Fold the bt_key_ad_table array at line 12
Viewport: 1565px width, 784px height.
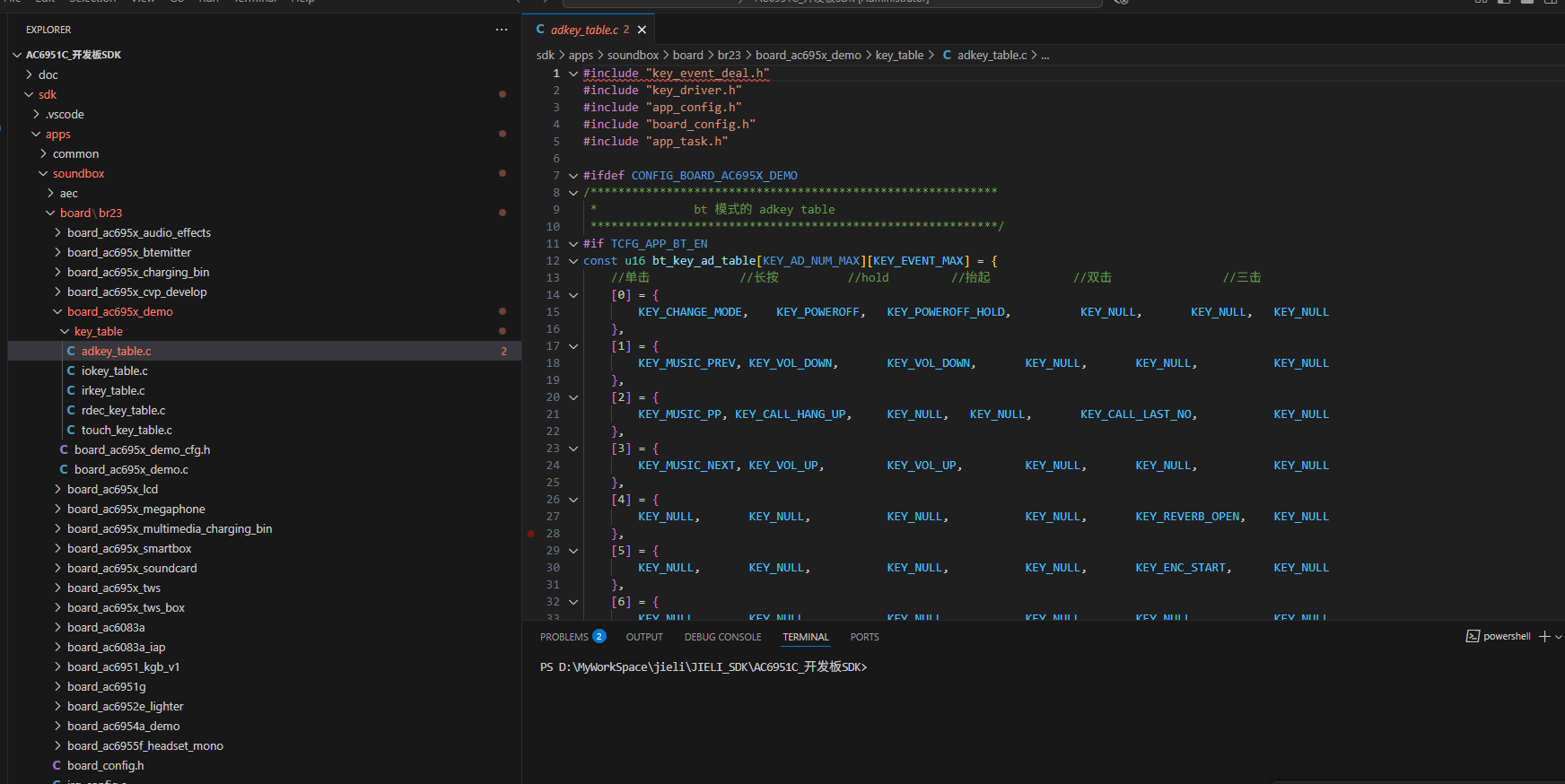pyautogui.click(x=573, y=261)
